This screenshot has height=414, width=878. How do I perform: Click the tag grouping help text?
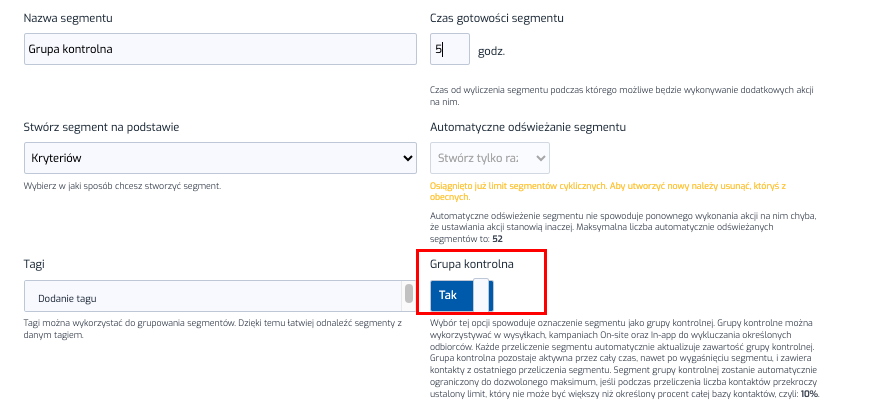point(212,328)
